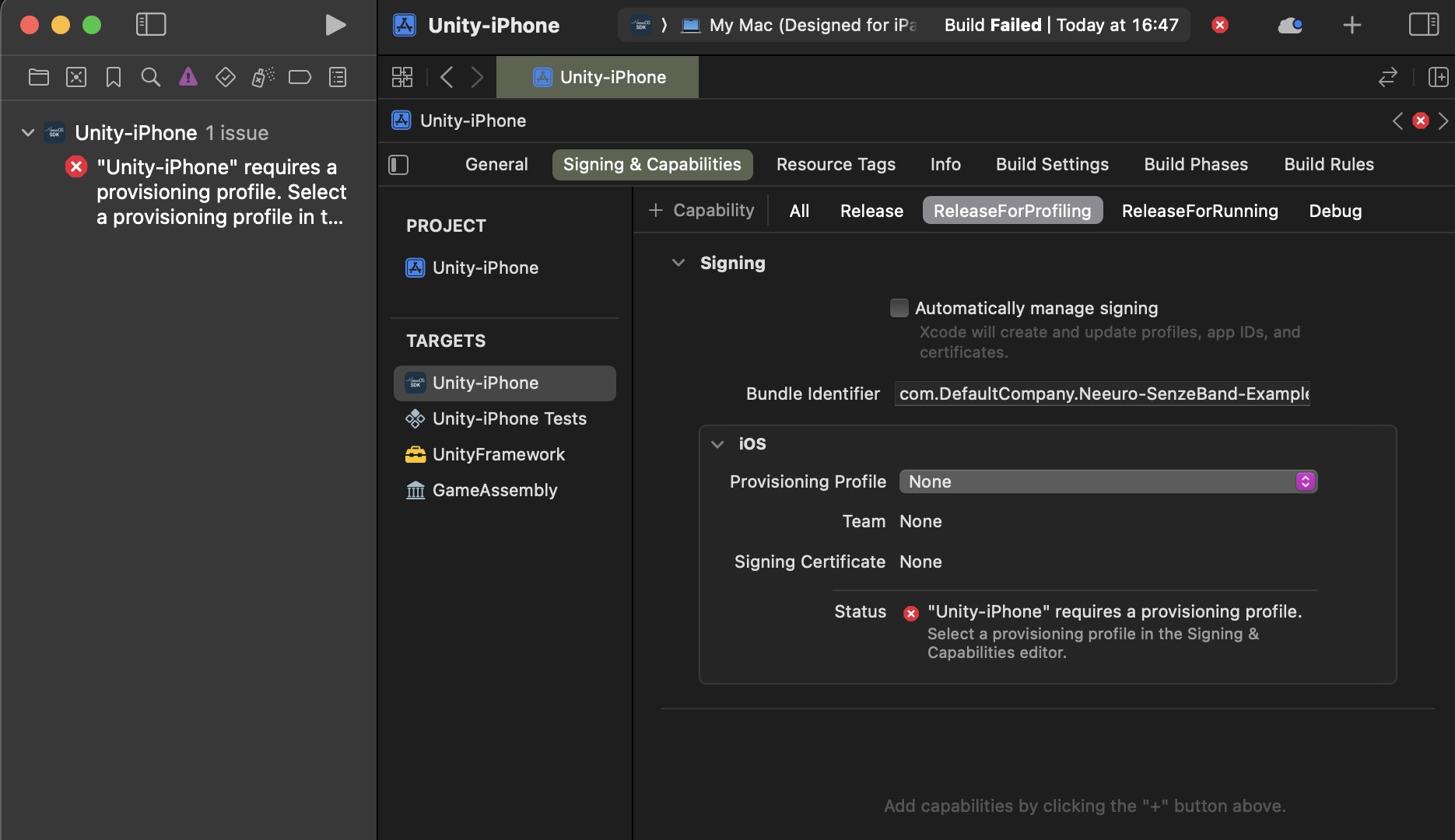Show the Project navigator folder icon
This screenshot has height=840, width=1455.
38,77
